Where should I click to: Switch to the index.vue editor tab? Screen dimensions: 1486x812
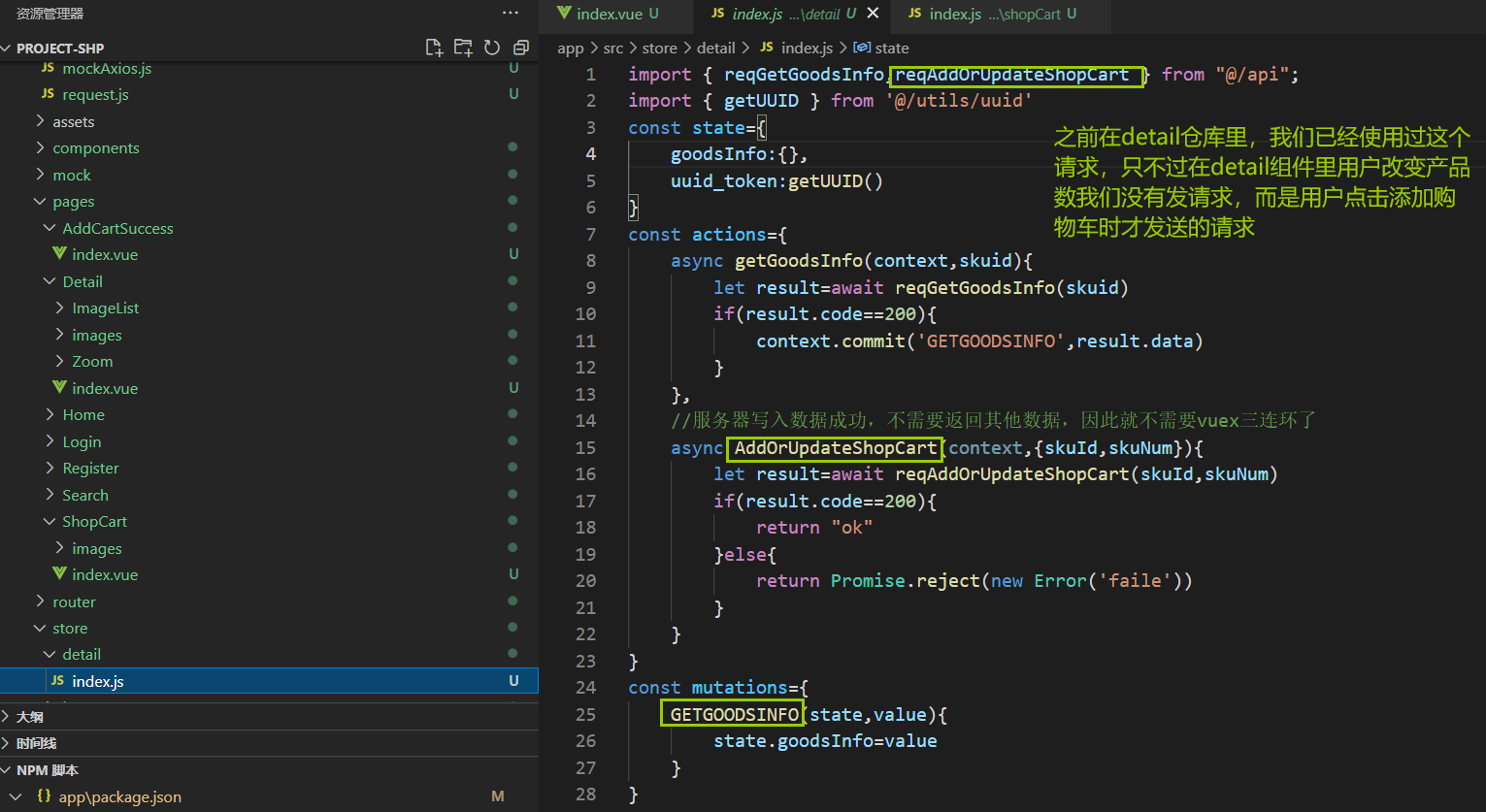pyautogui.click(x=617, y=14)
